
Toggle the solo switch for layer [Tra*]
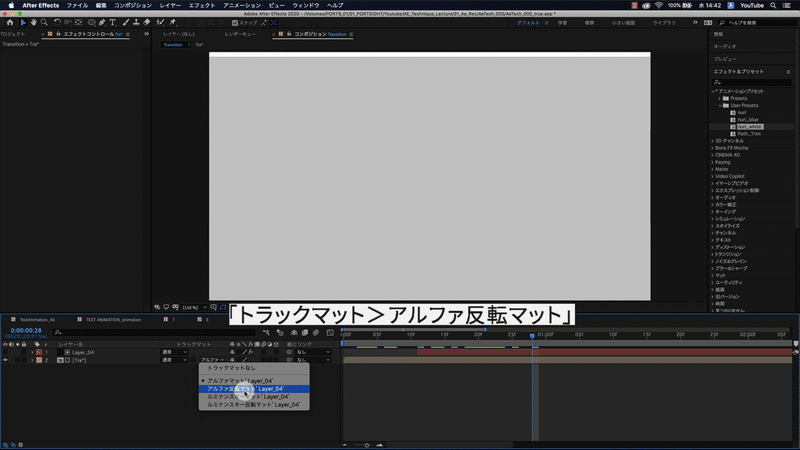tap(17, 360)
